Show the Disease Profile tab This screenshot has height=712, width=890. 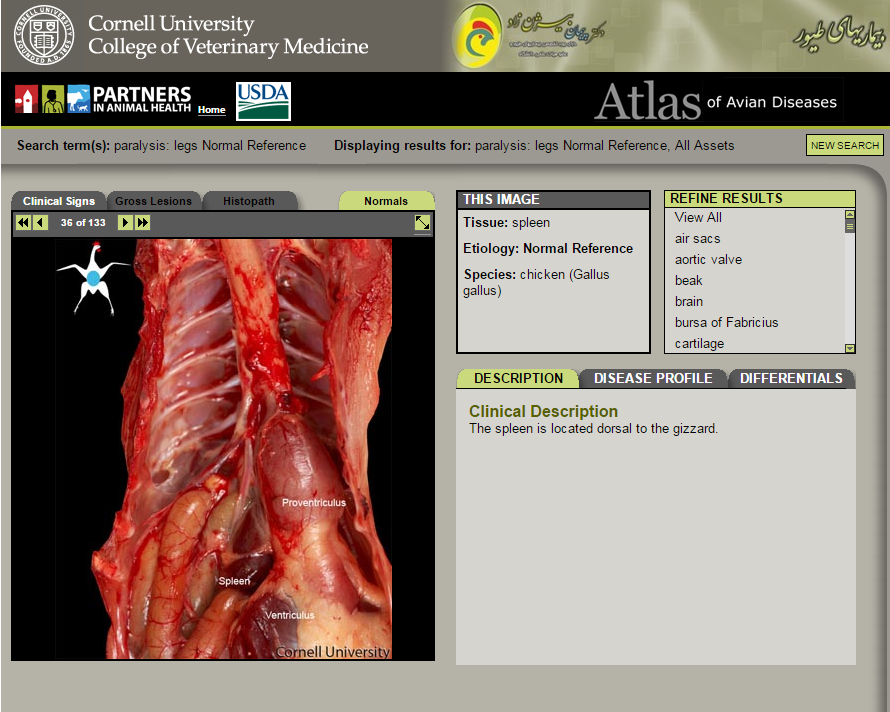(x=653, y=378)
